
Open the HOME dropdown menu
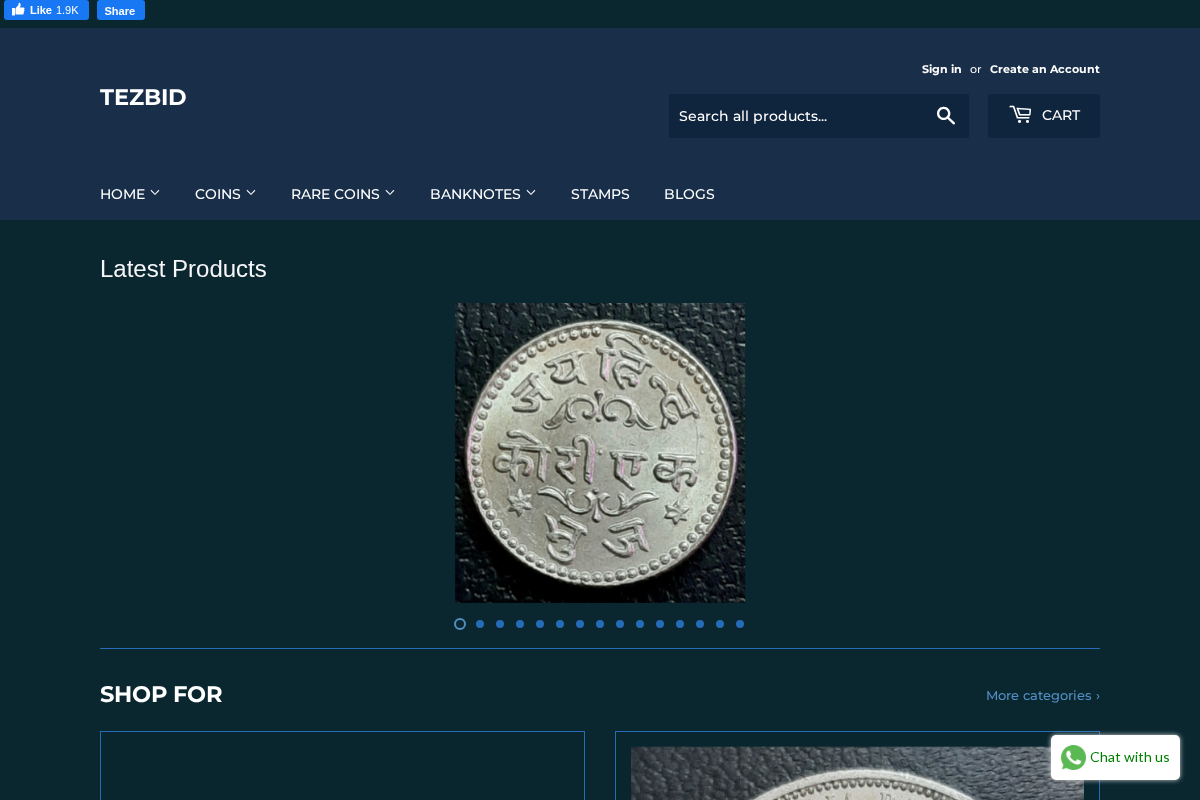[x=130, y=194]
